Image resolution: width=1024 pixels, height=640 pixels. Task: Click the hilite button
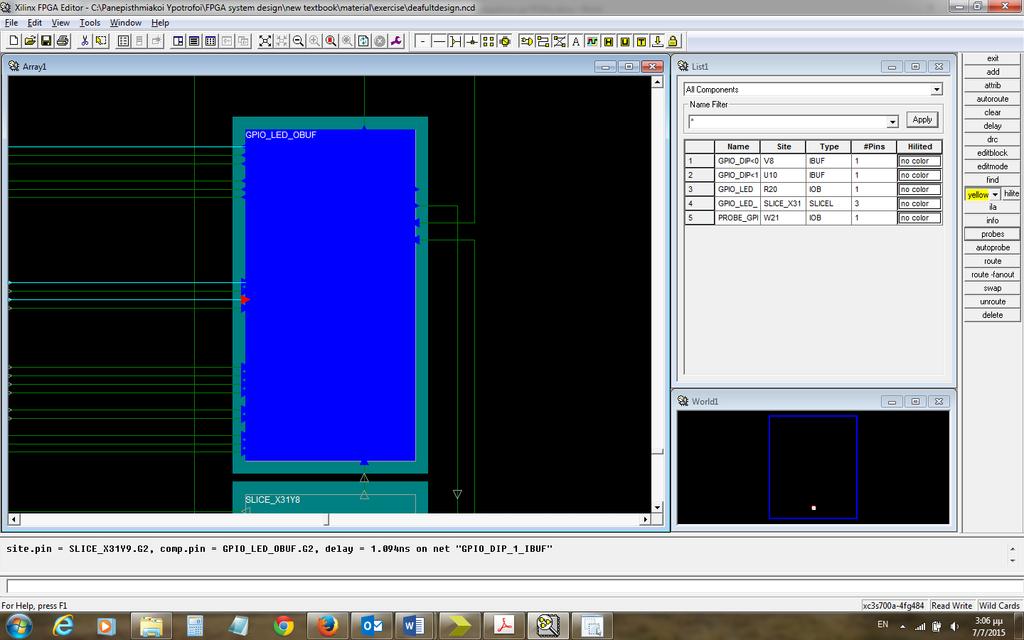click(x=1011, y=193)
